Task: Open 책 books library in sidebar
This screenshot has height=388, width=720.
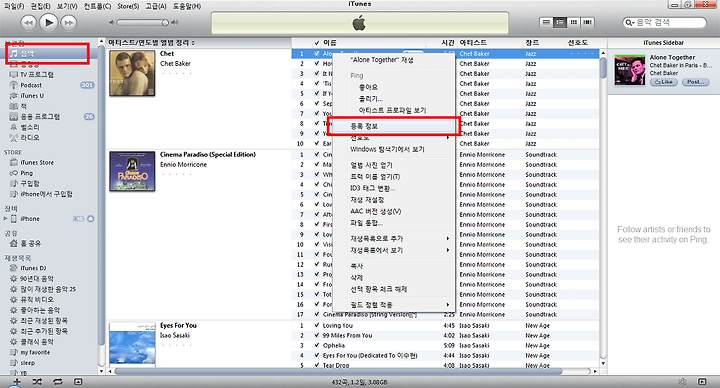Action: pyautogui.click(x=23, y=106)
